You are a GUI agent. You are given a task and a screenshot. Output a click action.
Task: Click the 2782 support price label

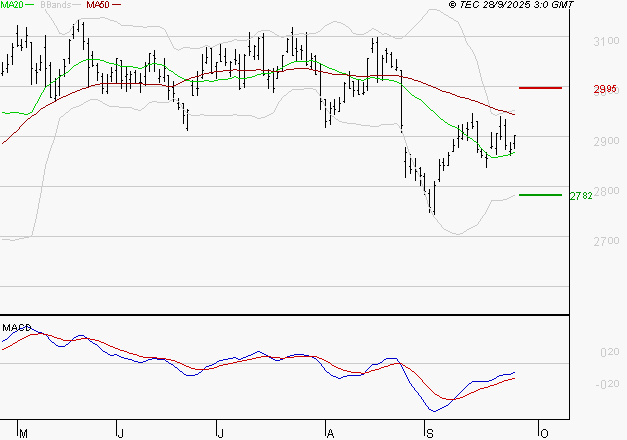[581, 196]
